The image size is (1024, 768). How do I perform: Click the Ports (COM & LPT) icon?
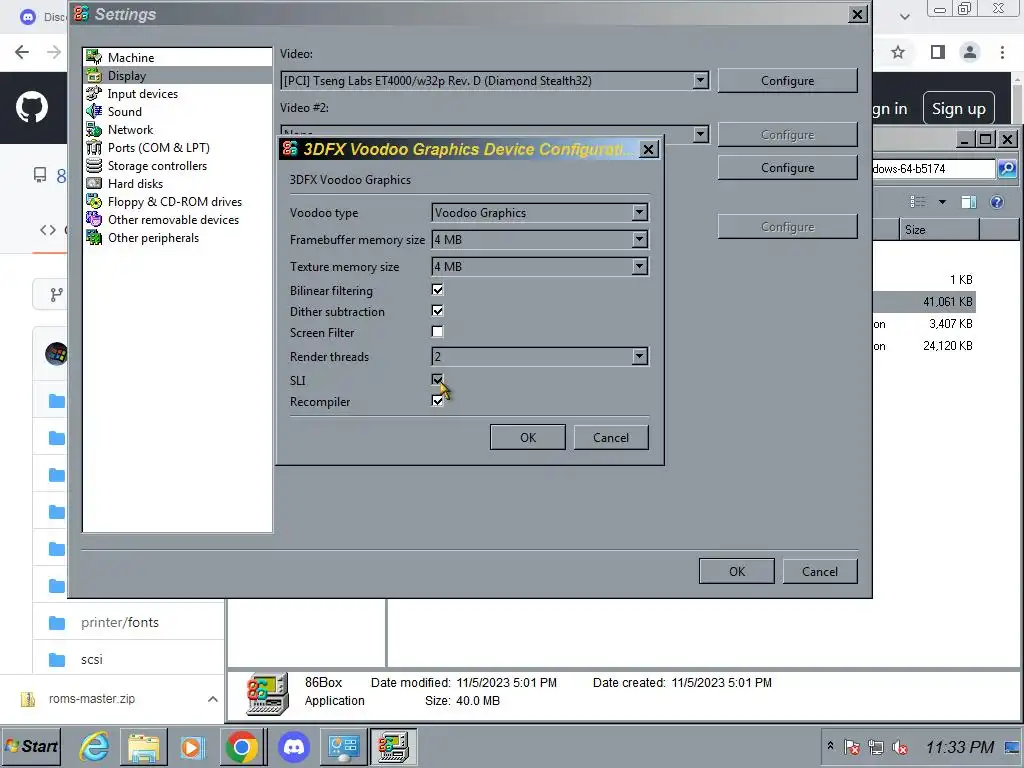94,148
